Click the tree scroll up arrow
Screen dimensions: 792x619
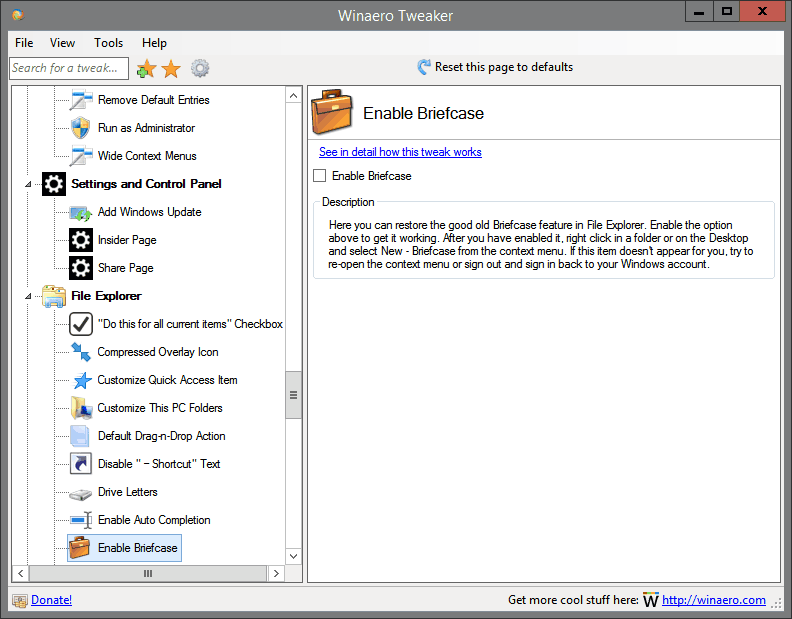tap(293, 96)
